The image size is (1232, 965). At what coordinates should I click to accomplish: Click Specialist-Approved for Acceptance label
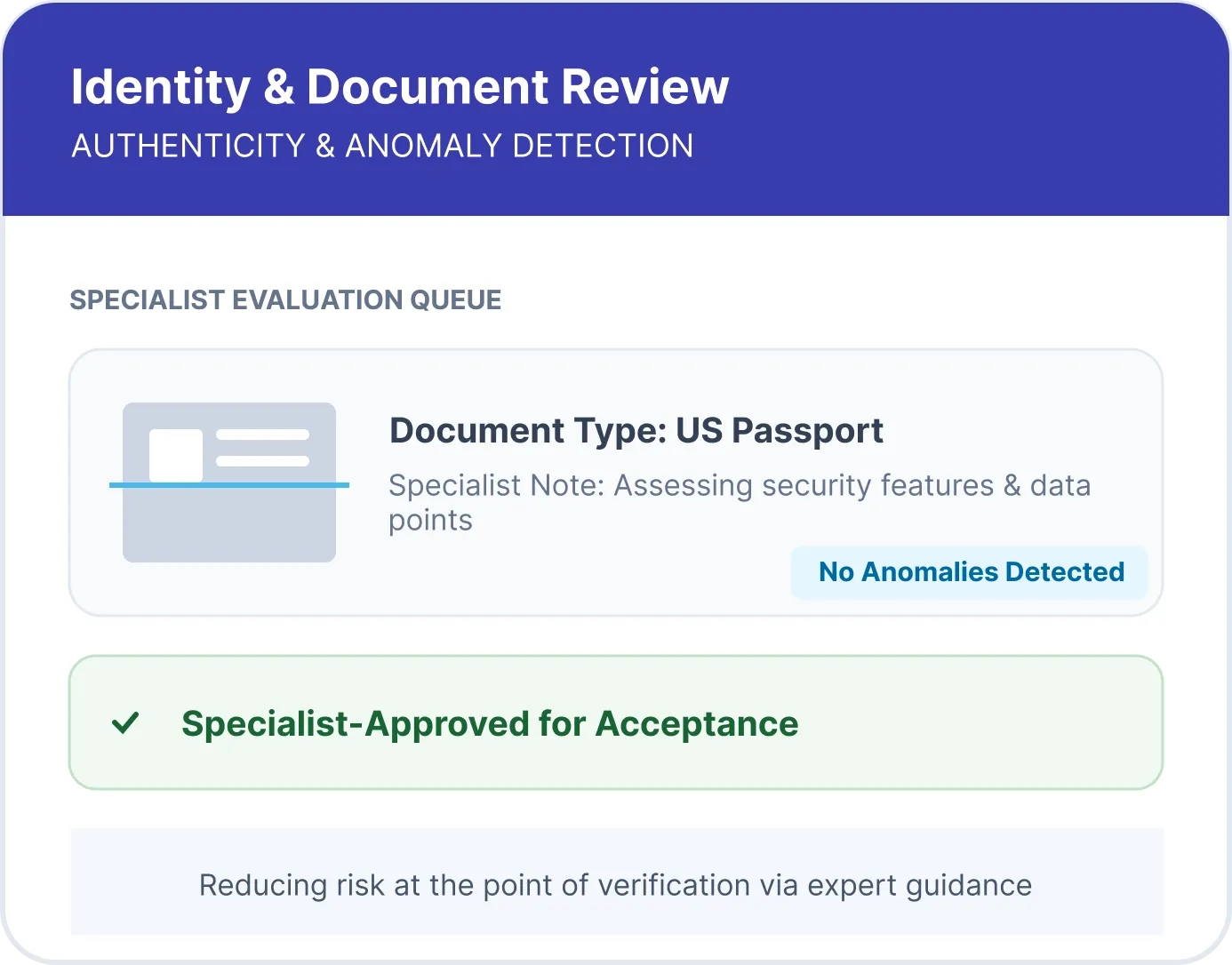(490, 724)
